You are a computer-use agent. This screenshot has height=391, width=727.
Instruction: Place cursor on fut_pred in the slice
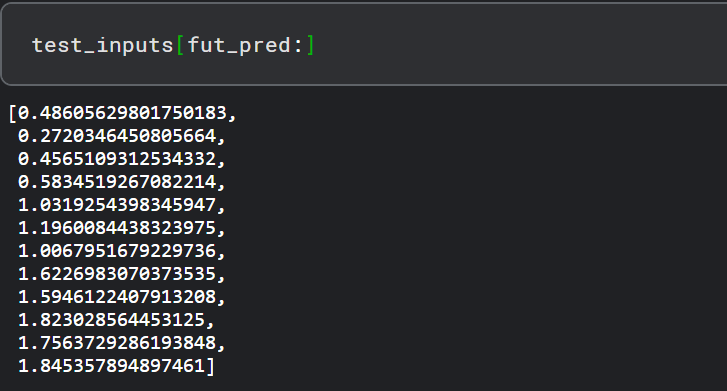239,45
